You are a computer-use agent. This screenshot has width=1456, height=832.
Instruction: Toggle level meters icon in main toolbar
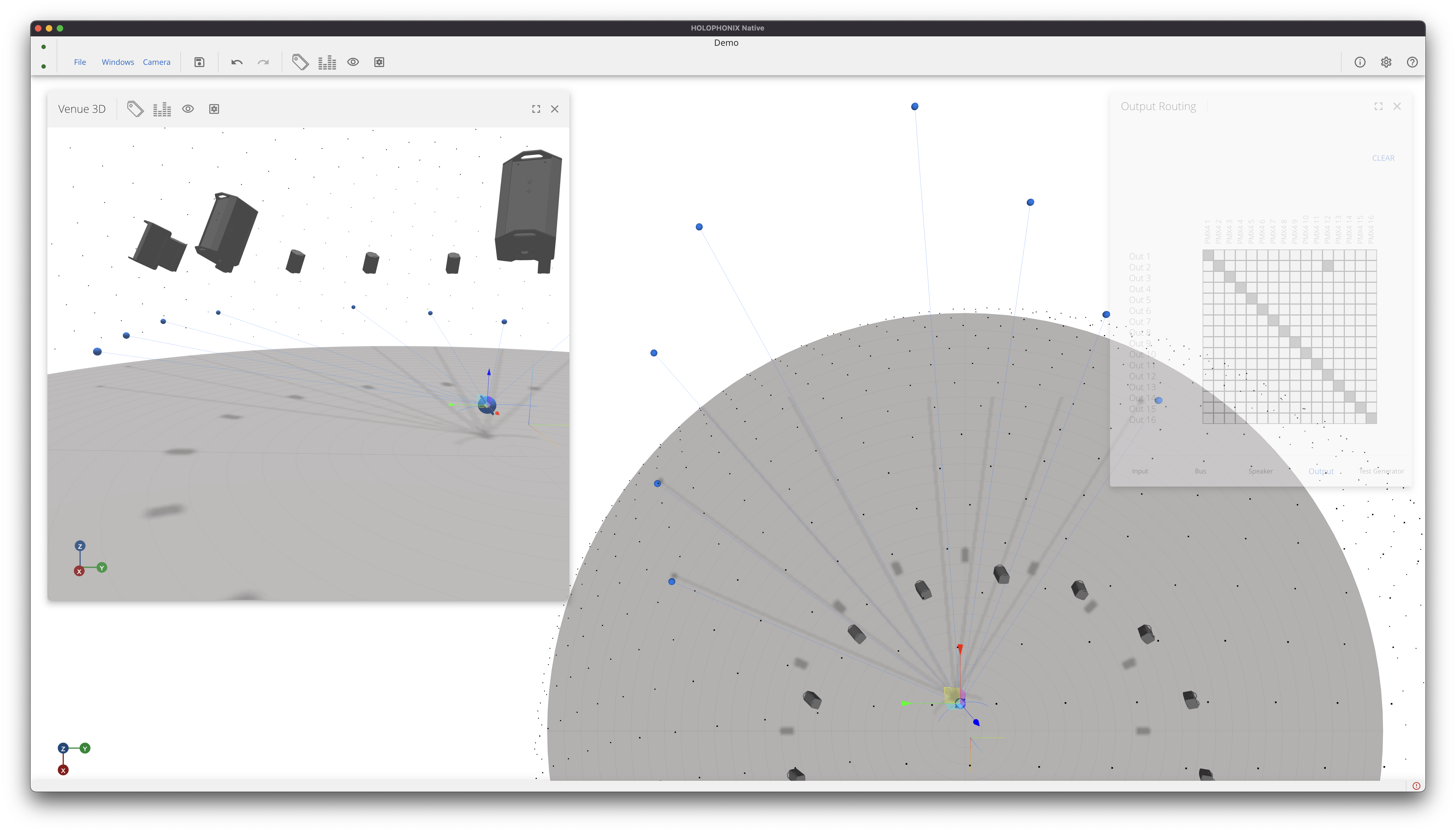327,62
